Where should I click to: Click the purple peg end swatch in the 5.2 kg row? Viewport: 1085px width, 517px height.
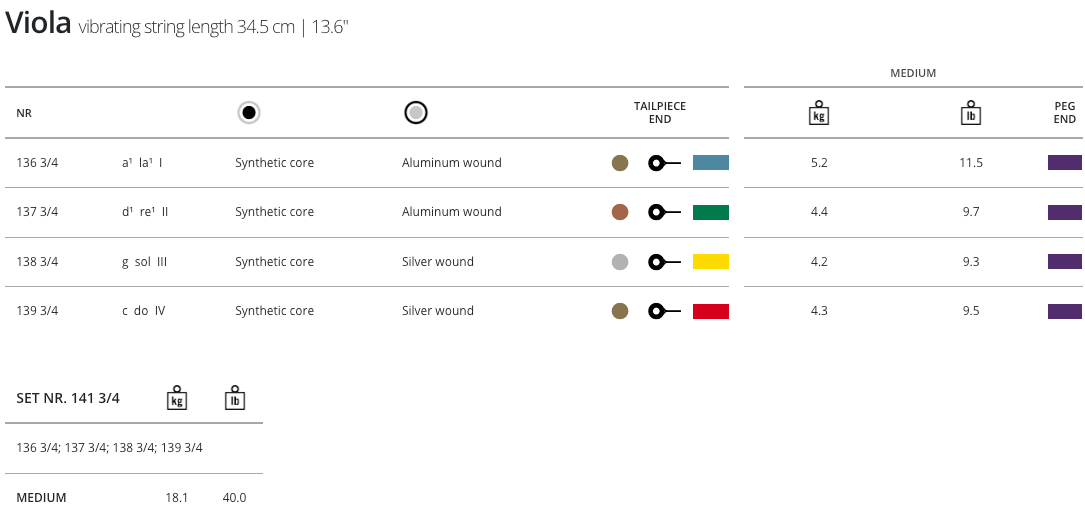click(x=1064, y=163)
